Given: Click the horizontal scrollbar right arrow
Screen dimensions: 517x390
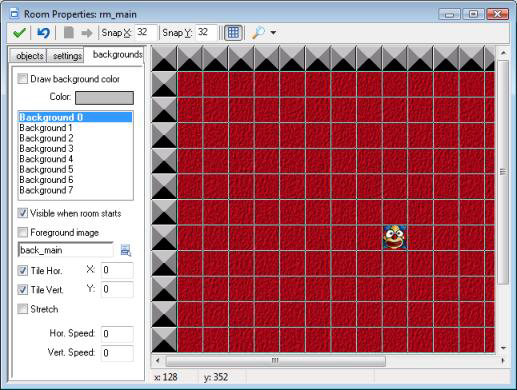Looking at the screenshot, I should tap(503, 360).
